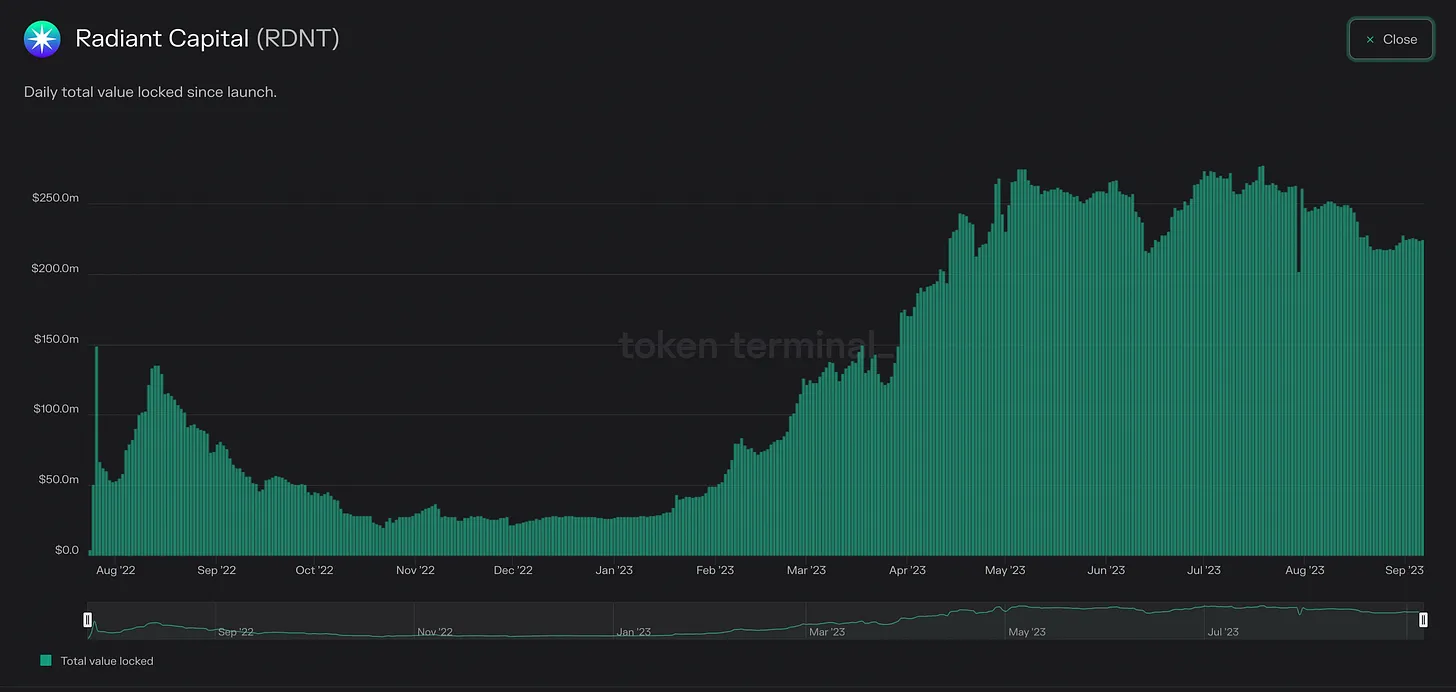
Task: Click Jul '23 in the mini navigator chart
Action: [1225, 632]
